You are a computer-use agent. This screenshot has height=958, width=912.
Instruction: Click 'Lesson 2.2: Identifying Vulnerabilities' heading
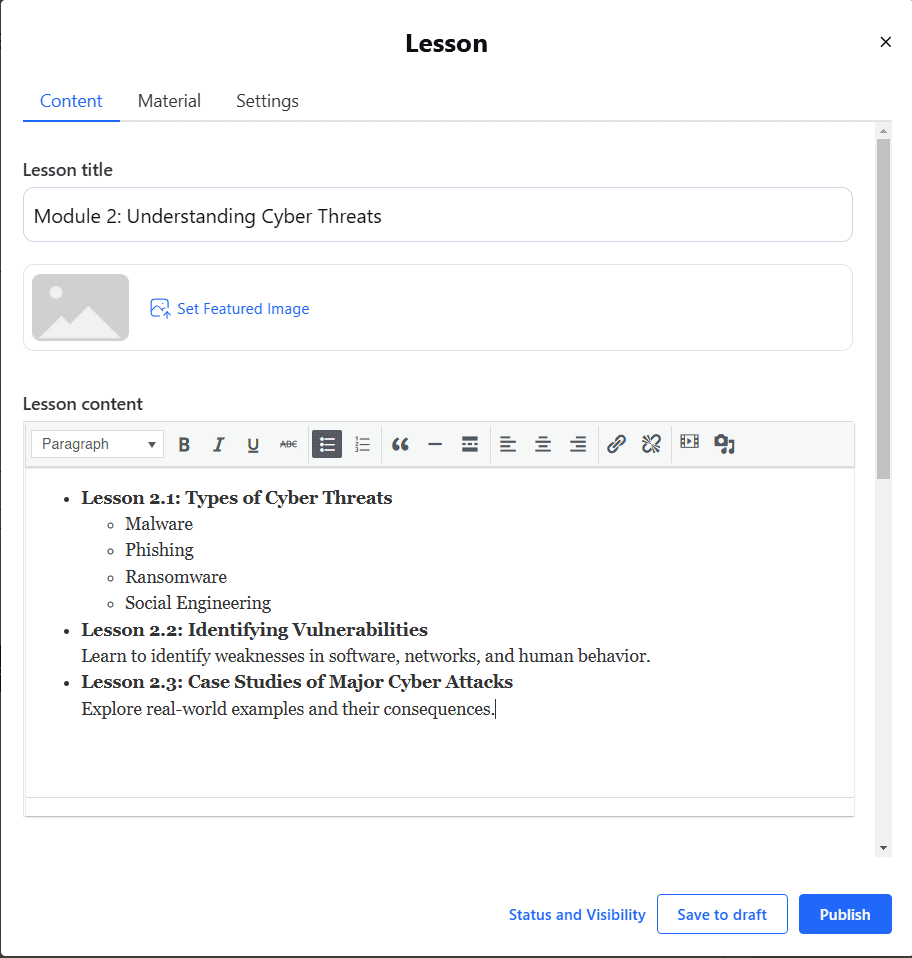click(x=254, y=630)
